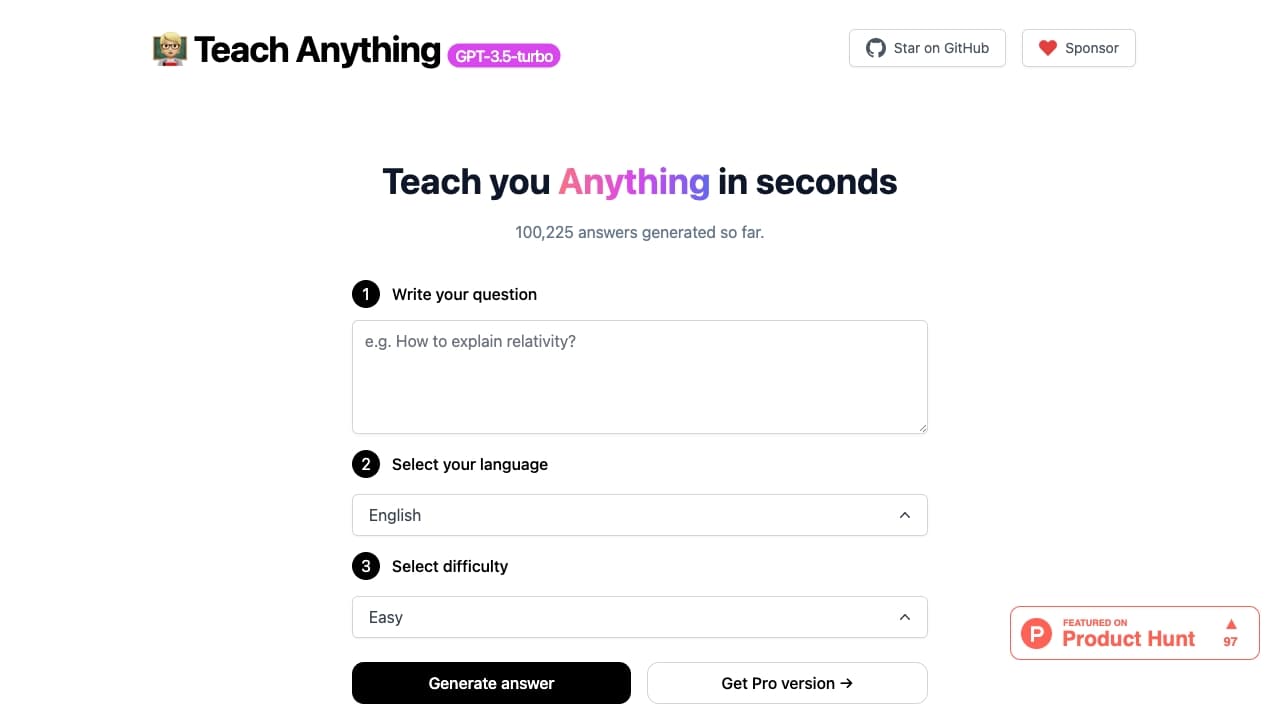Visit the Product Hunt featured badge
The image size is (1280, 720).
[x=1134, y=632]
